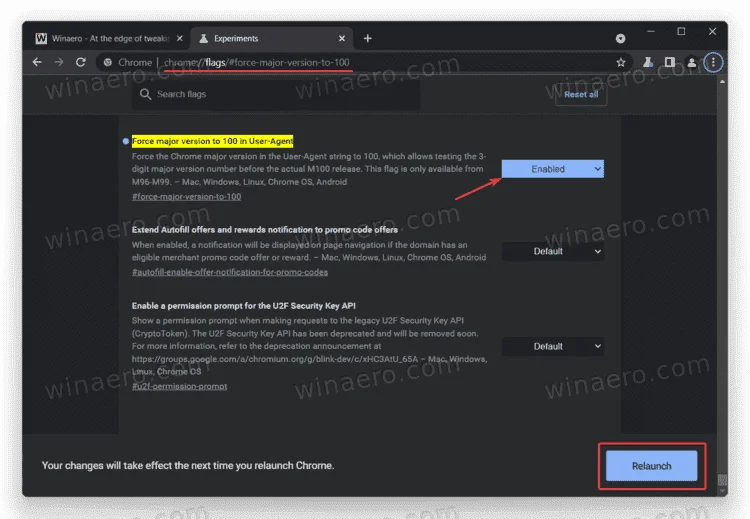Close the Winaero tab
Image resolution: width=750 pixels, height=519 pixels.
point(180,38)
